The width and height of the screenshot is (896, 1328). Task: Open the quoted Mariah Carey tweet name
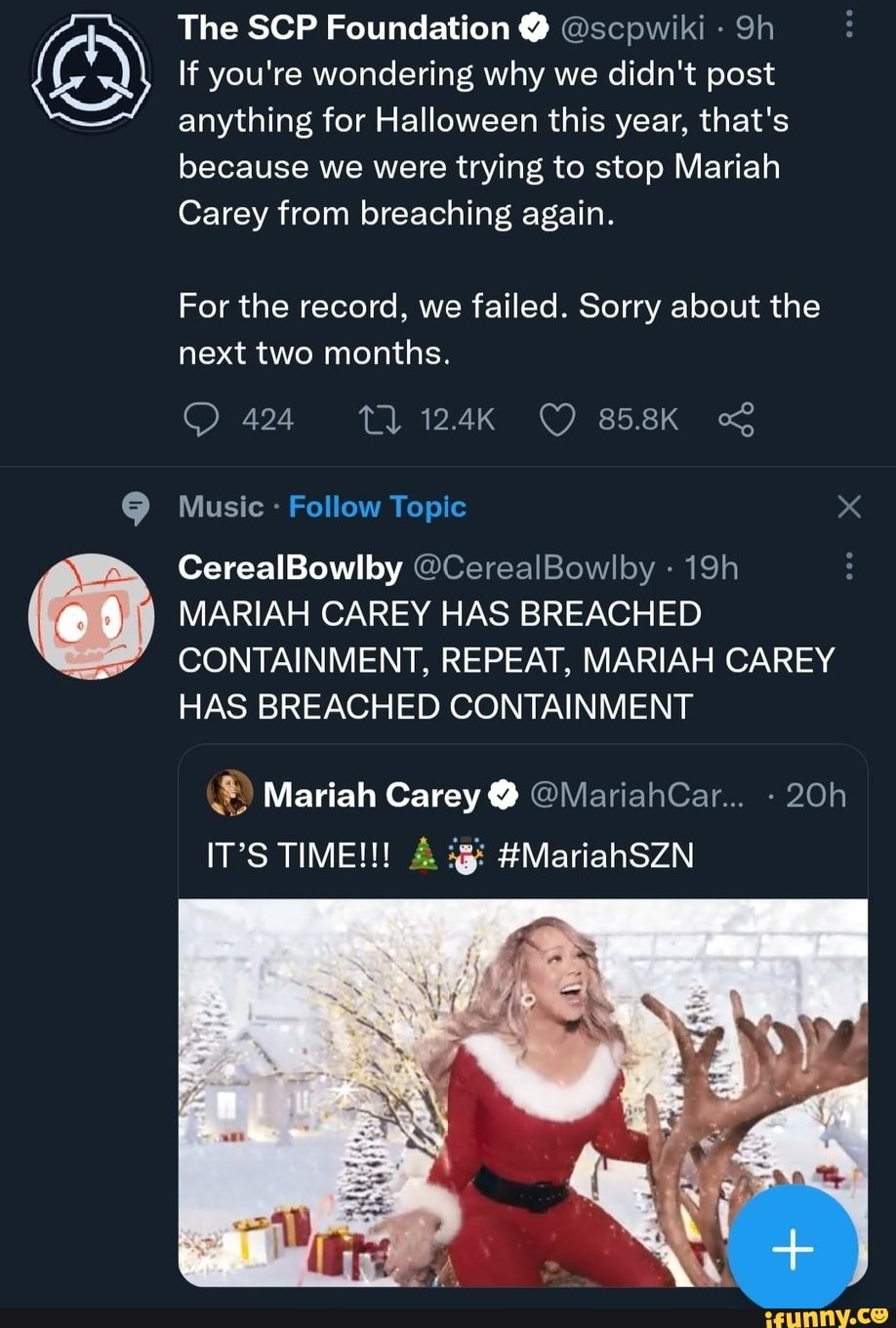[x=371, y=796]
